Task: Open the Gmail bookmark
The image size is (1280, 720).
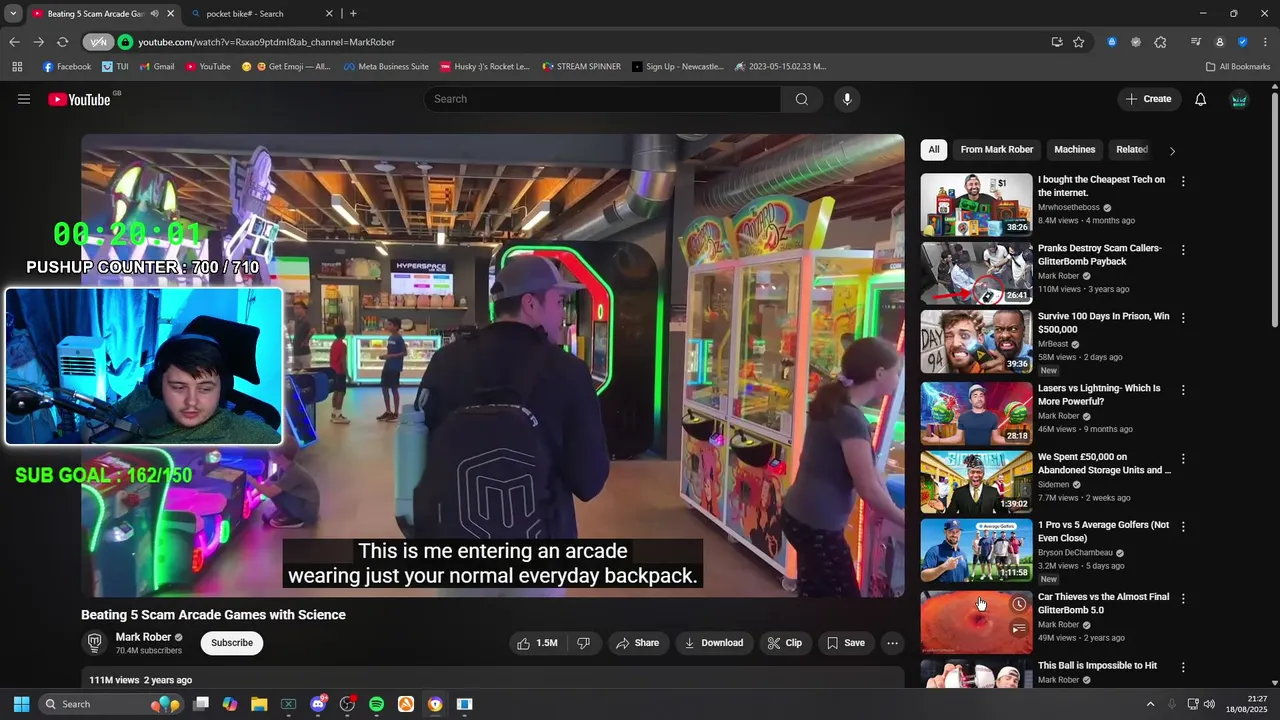Action: click(157, 67)
